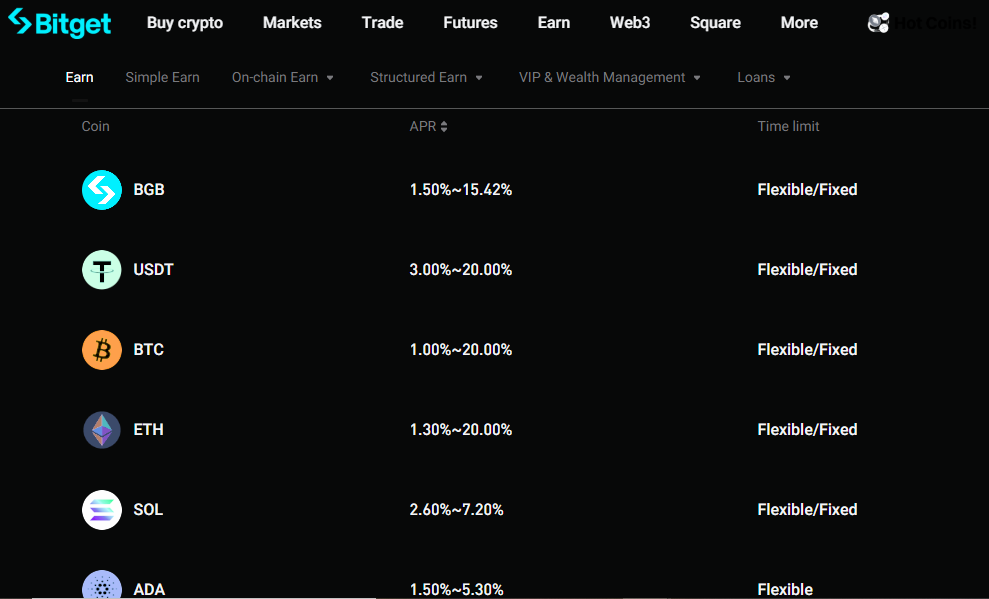Viewport: 989px width, 599px height.
Task: Select the ADA Cardano coin icon
Action: click(101, 586)
